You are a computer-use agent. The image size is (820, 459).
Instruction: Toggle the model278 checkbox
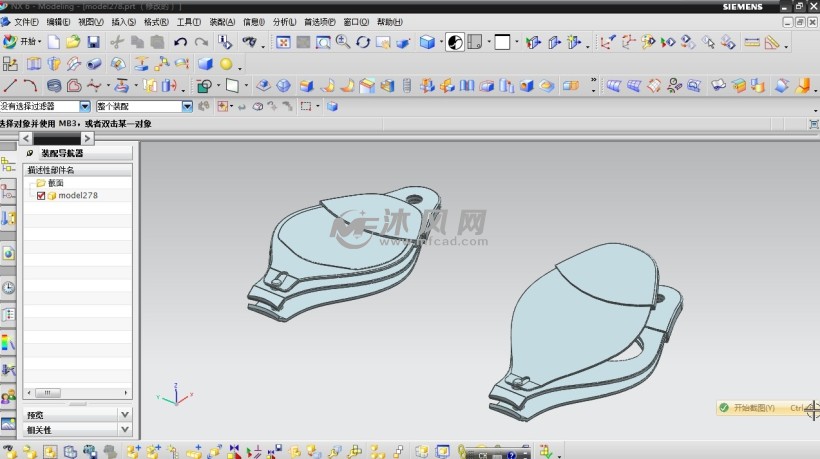[x=41, y=196]
